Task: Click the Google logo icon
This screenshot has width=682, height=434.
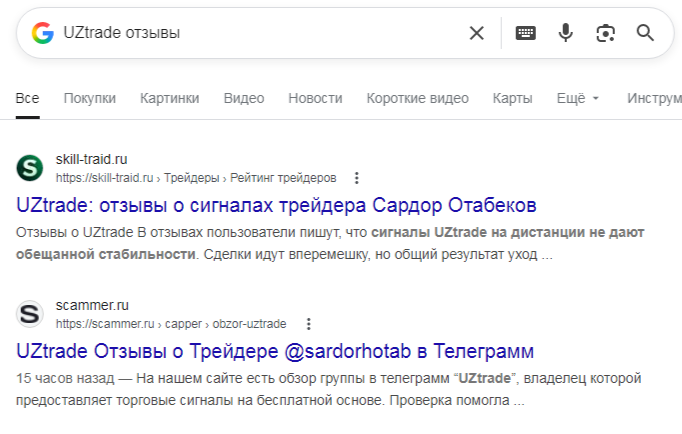Action: (42, 33)
